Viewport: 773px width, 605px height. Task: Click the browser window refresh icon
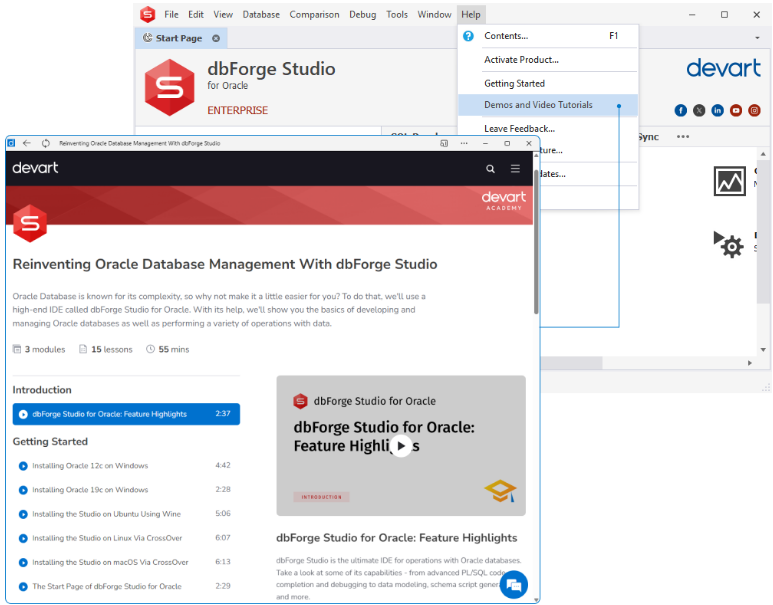pyautogui.click(x=45, y=143)
